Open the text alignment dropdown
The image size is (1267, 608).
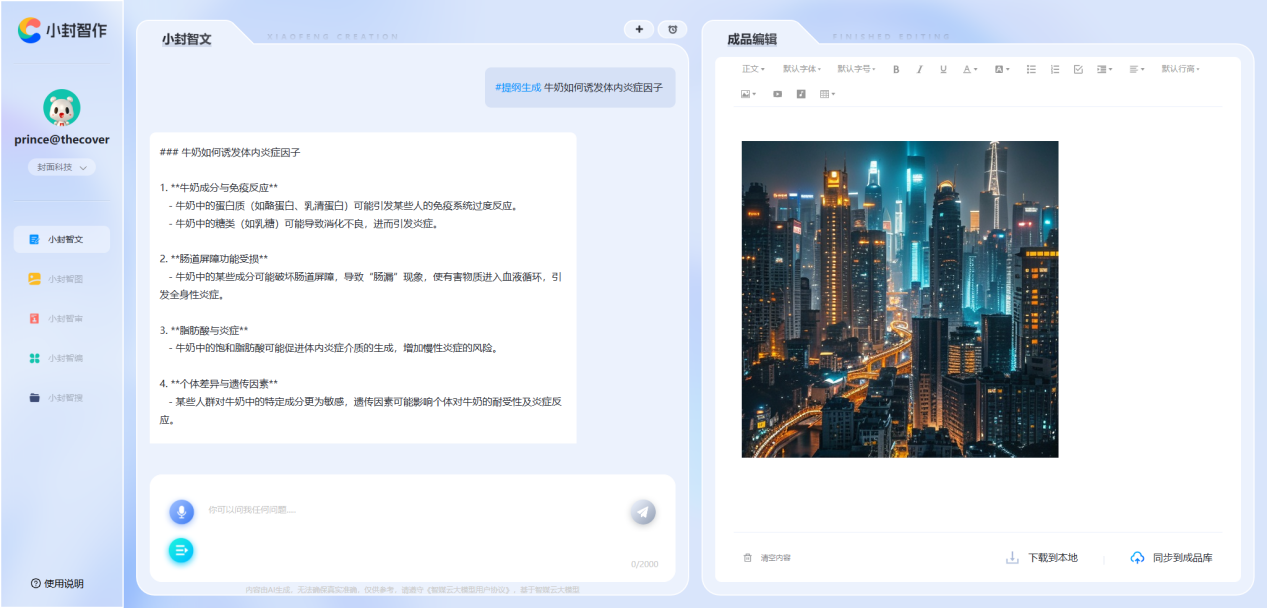pyautogui.click(x=1137, y=69)
